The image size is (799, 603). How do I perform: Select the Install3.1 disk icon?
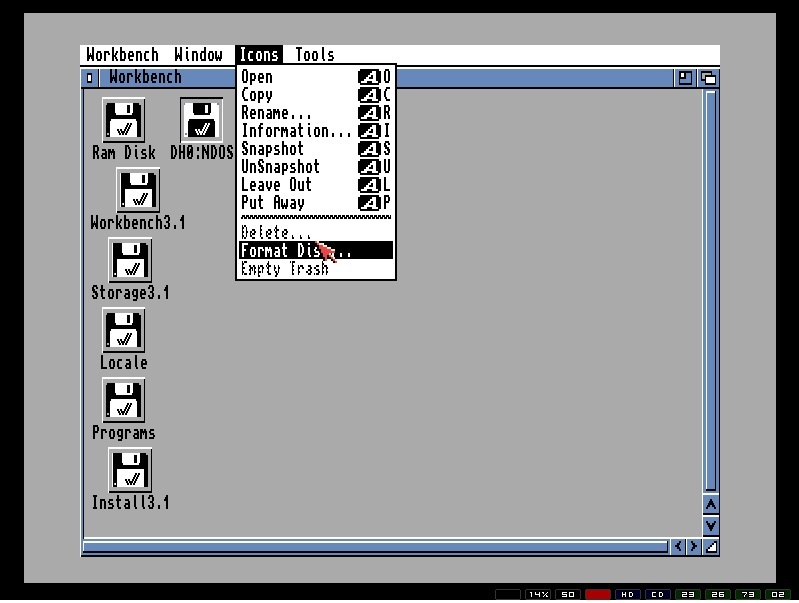[x=130, y=470]
